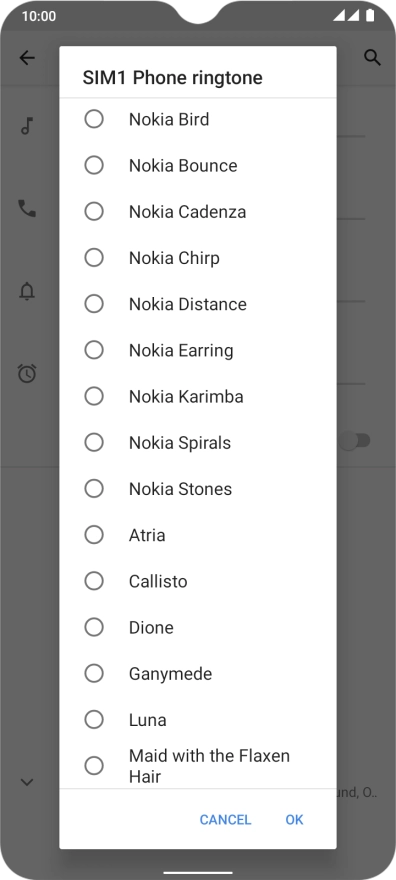Select the Ganymede ringtone option
This screenshot has width=396, height=880.
[x=198, y=673]
